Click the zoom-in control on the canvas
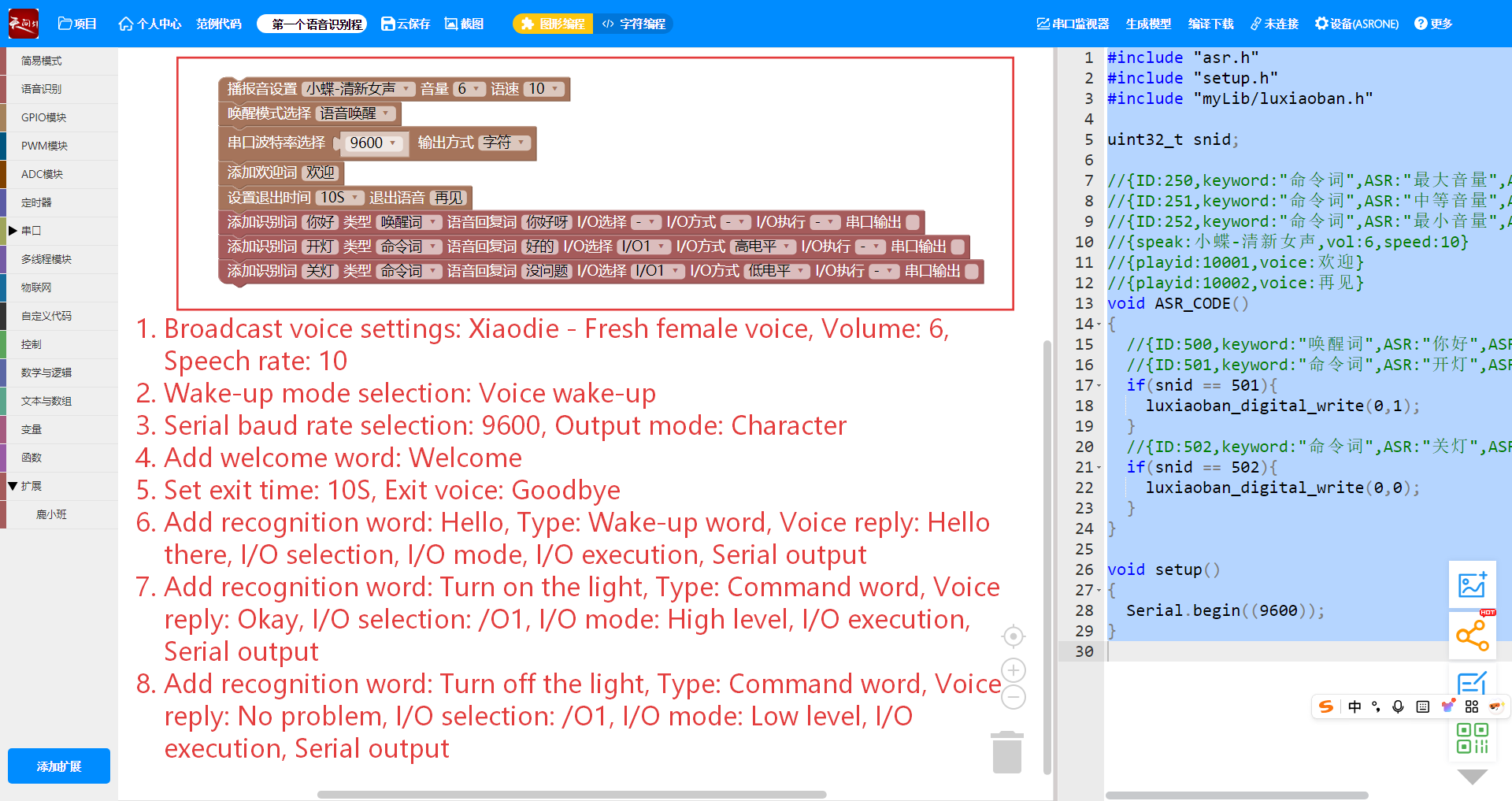 (x=1014, y=669)
